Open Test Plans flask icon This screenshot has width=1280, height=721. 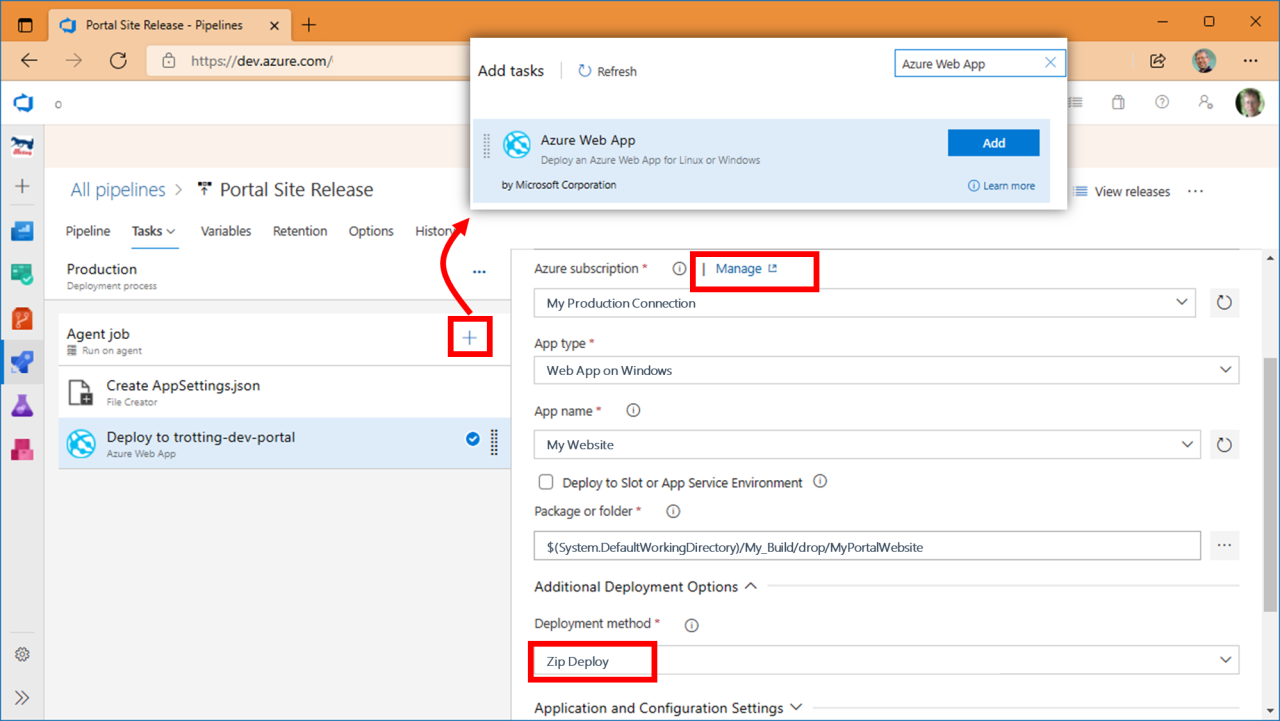22,405
